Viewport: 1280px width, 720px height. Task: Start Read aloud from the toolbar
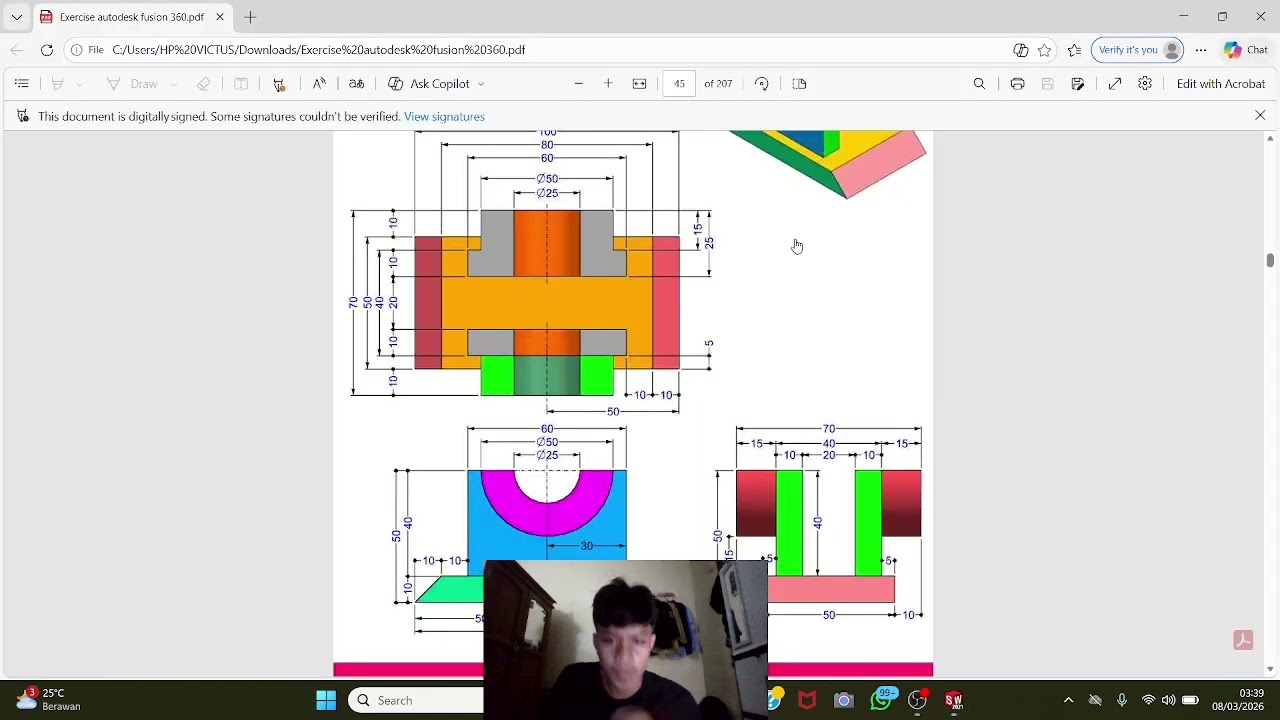point(319,84)
